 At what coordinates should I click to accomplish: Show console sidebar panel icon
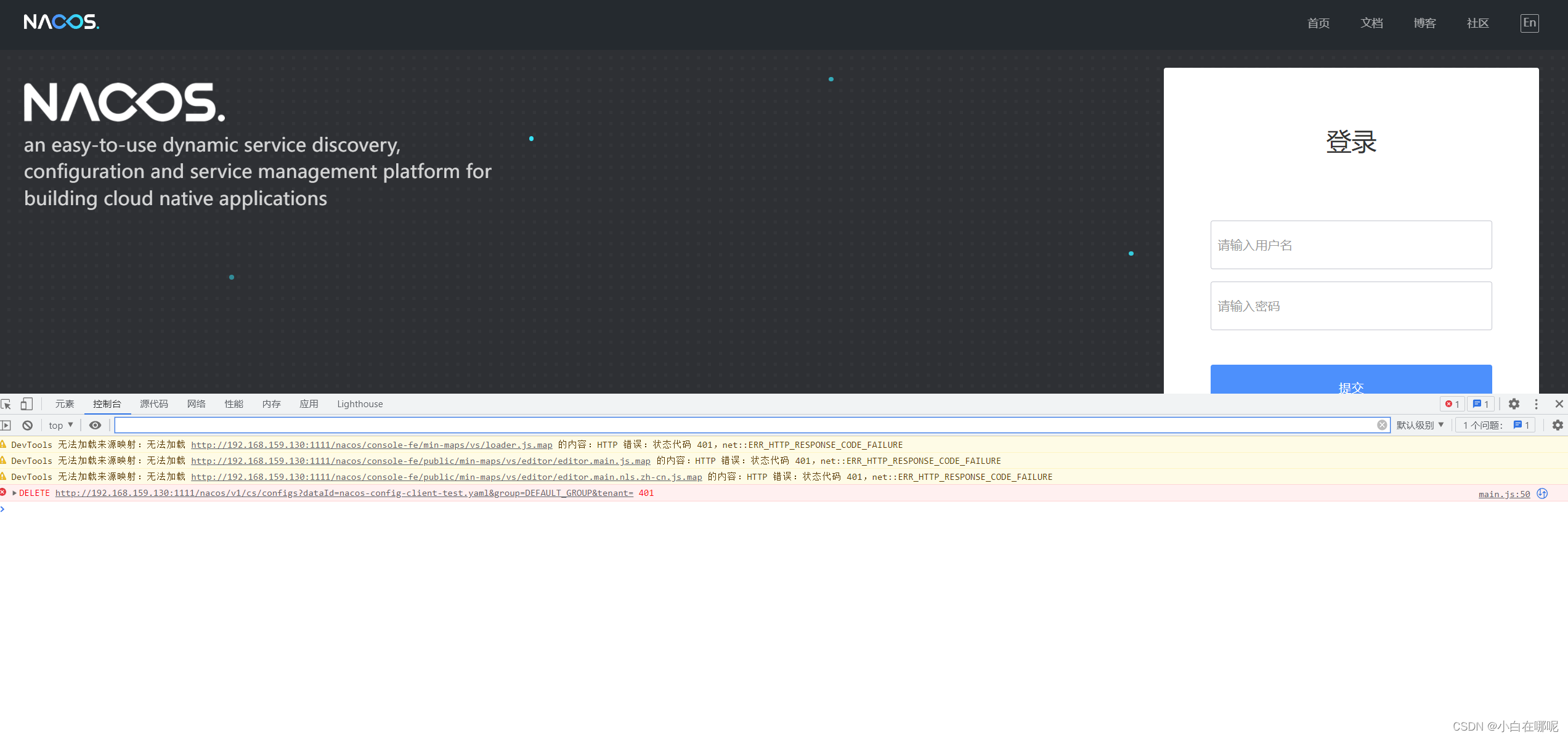[x=6, y=425]
